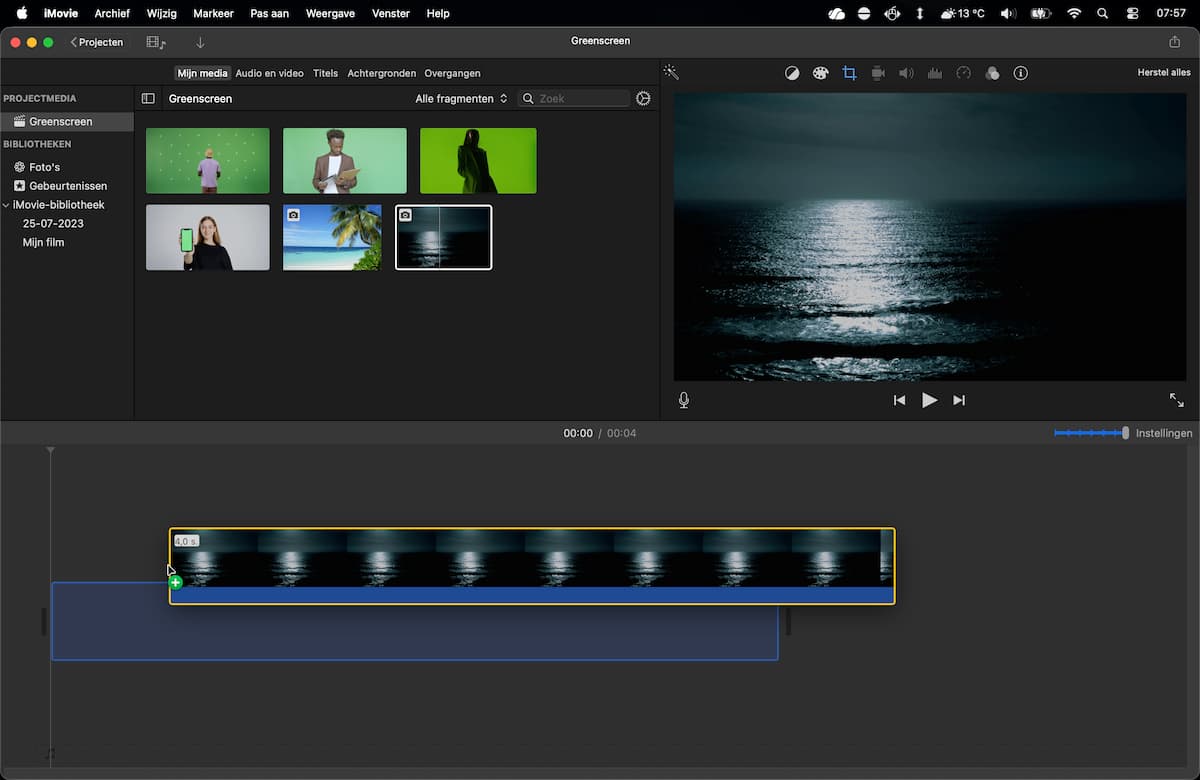1200x780 pixels.
Task: Show clip information icon
Action: click(1021, 73)
